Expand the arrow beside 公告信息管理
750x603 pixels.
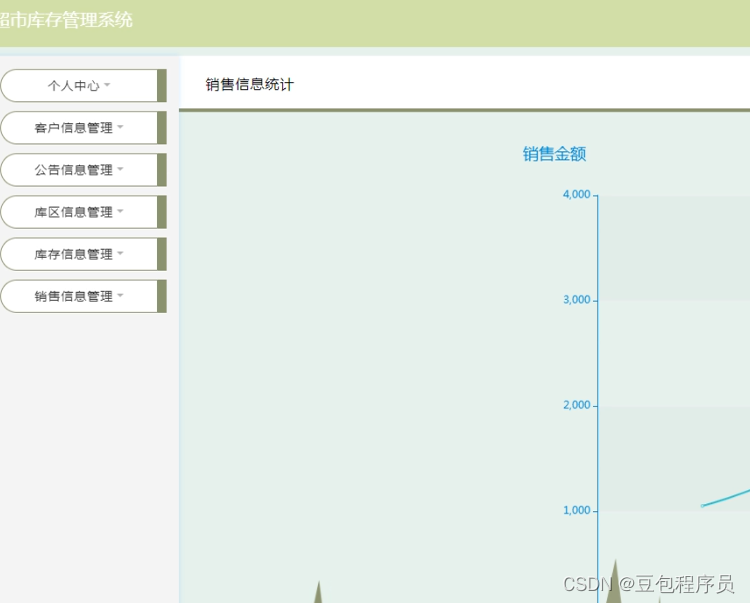pos(120,169)
